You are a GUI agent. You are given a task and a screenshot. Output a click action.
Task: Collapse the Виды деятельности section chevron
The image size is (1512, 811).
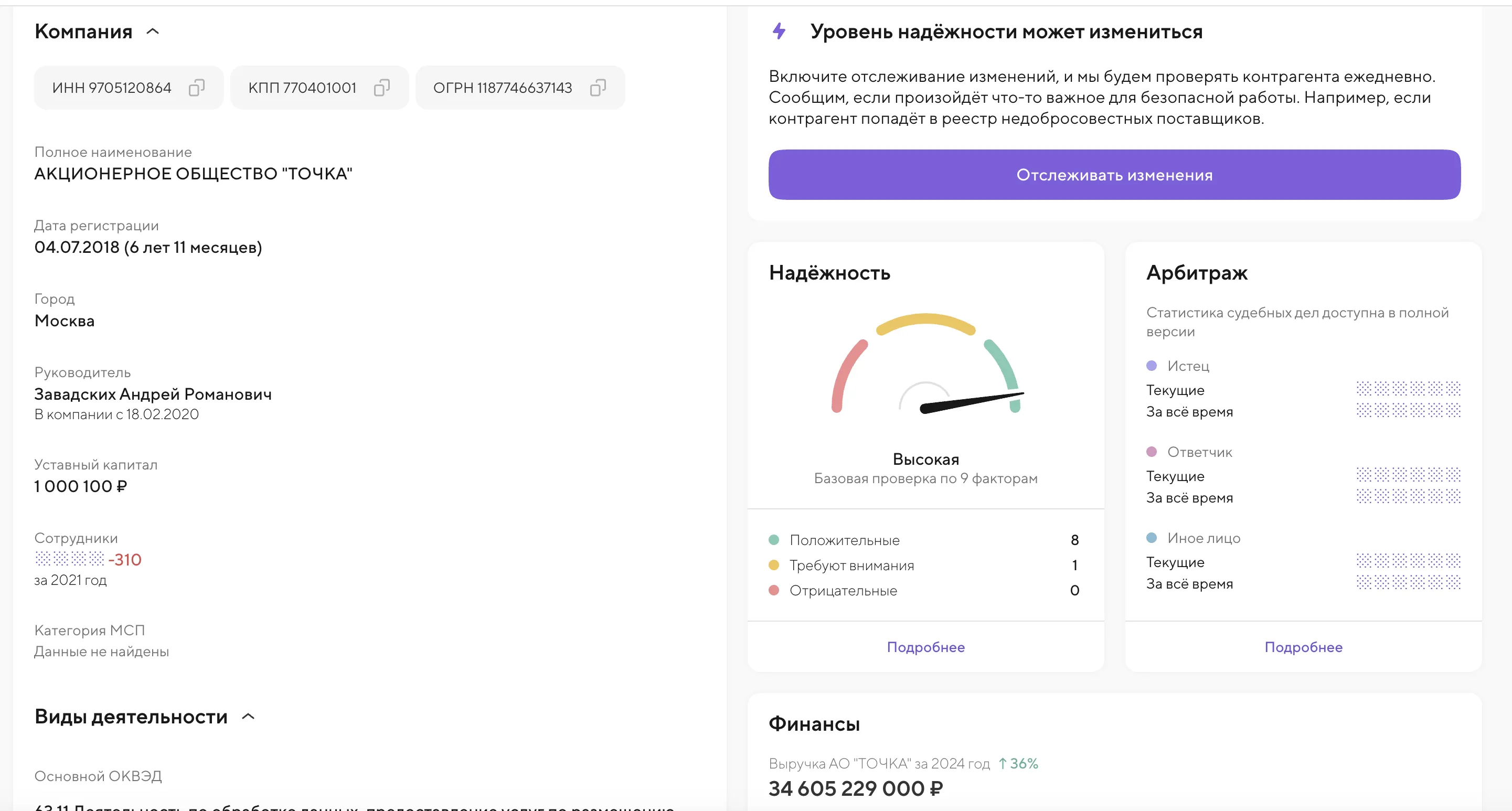[248, 717]
